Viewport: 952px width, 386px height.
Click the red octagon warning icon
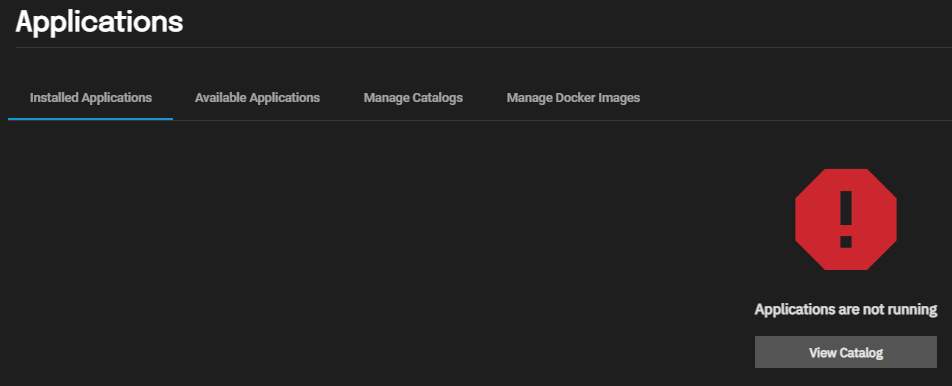click(x=846, y=219)
